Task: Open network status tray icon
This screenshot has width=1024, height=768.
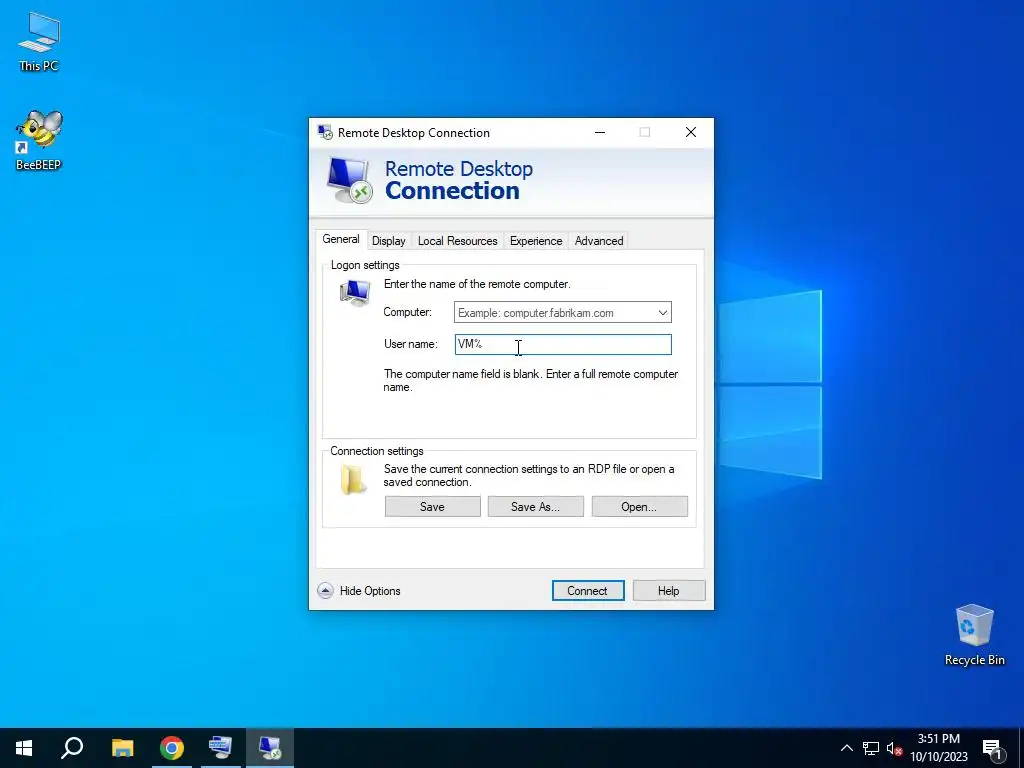Action: coord(871,748)
